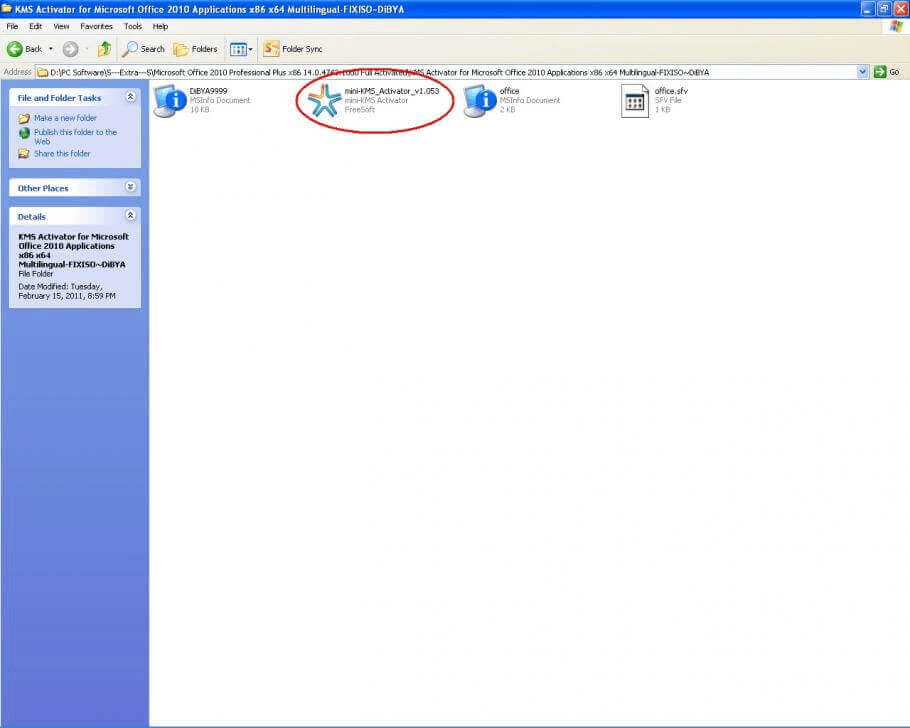The image size is (910, 728).
Task: Open the Tools menu
Action: [x=132, y=26]
